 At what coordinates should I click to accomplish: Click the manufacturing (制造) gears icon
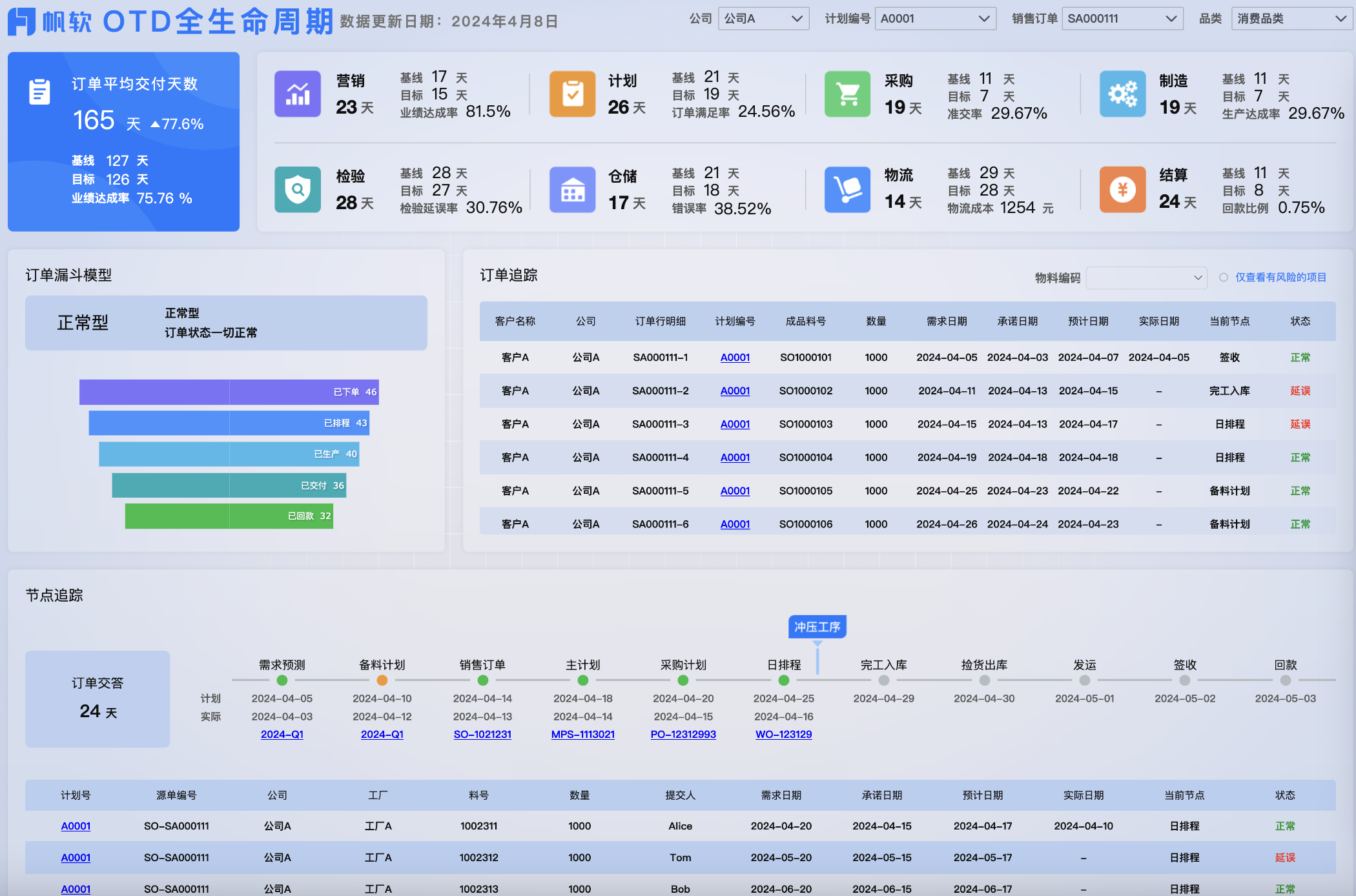tap(1122, 94)
